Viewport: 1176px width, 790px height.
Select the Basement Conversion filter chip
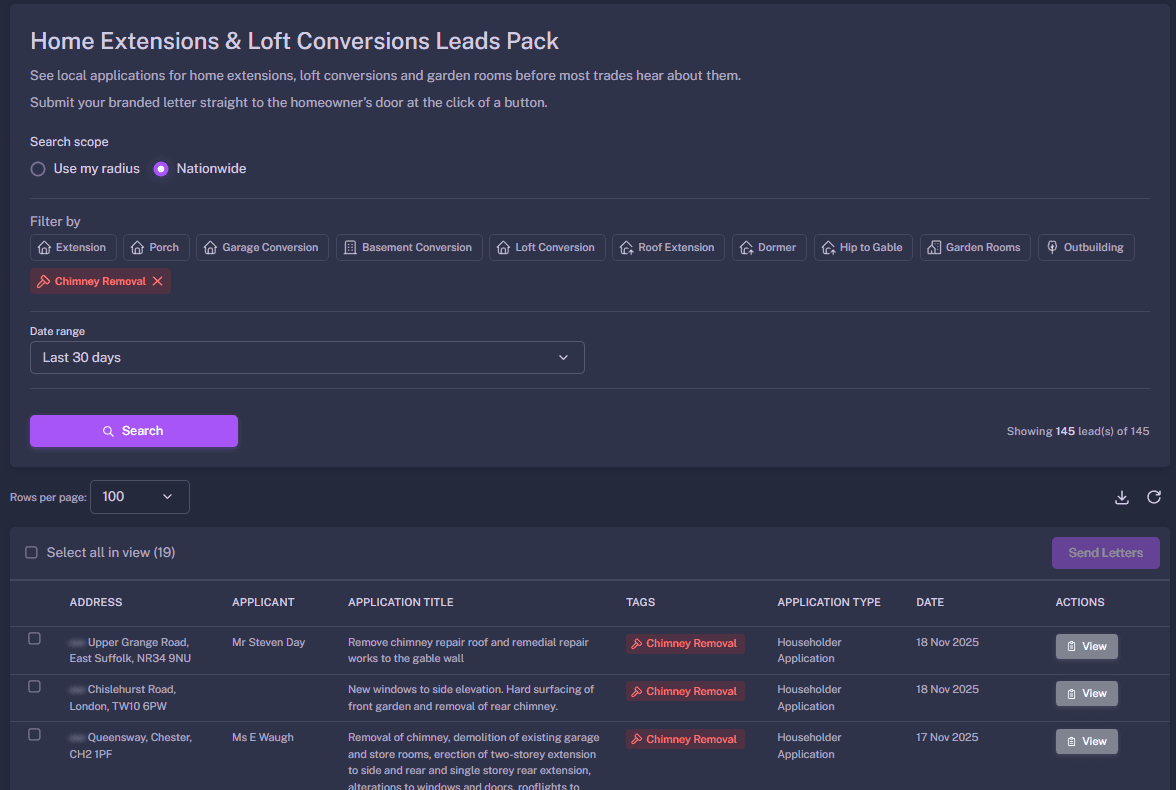(409, 247)
